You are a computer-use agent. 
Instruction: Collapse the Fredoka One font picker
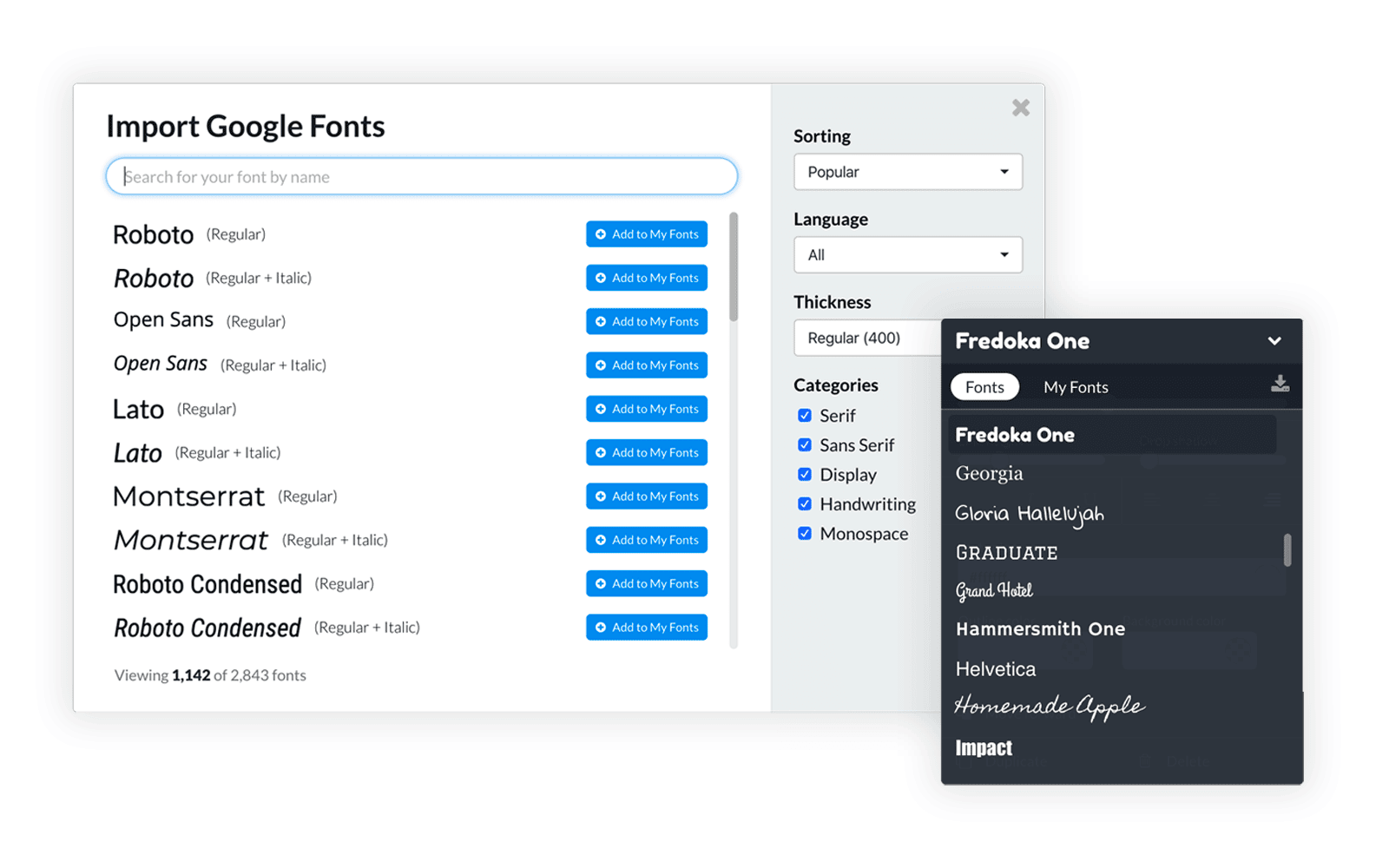tap(1275, 341)
